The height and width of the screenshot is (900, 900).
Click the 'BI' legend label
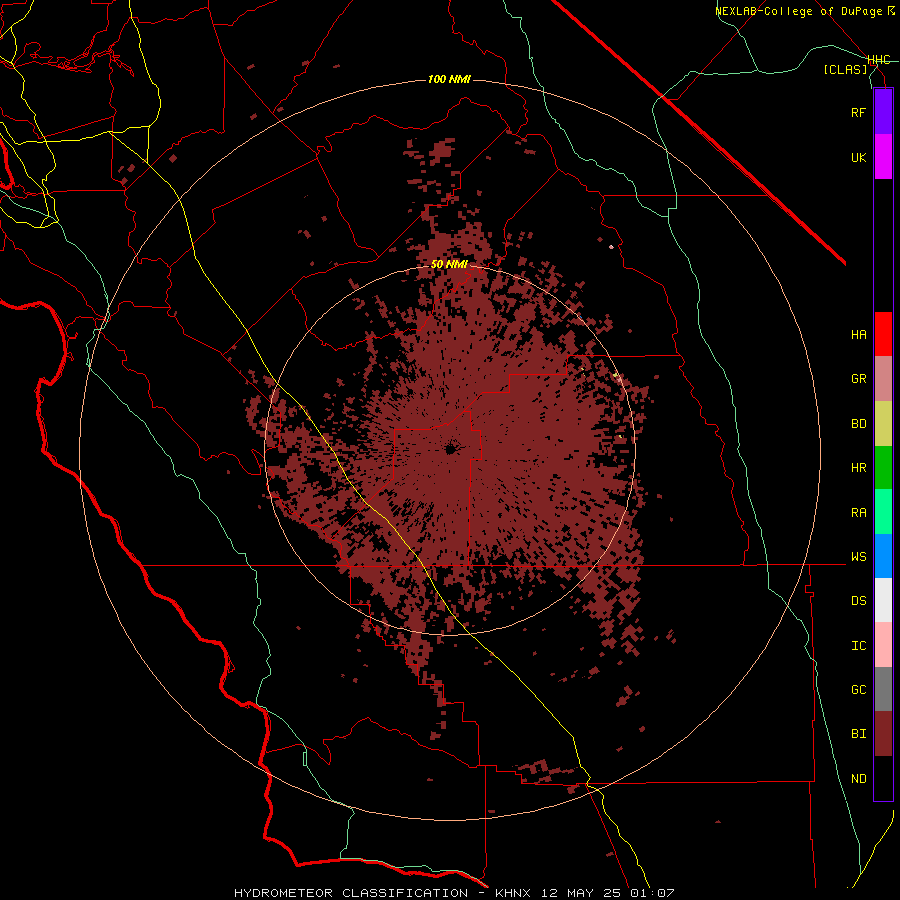[x=858, y=734]
